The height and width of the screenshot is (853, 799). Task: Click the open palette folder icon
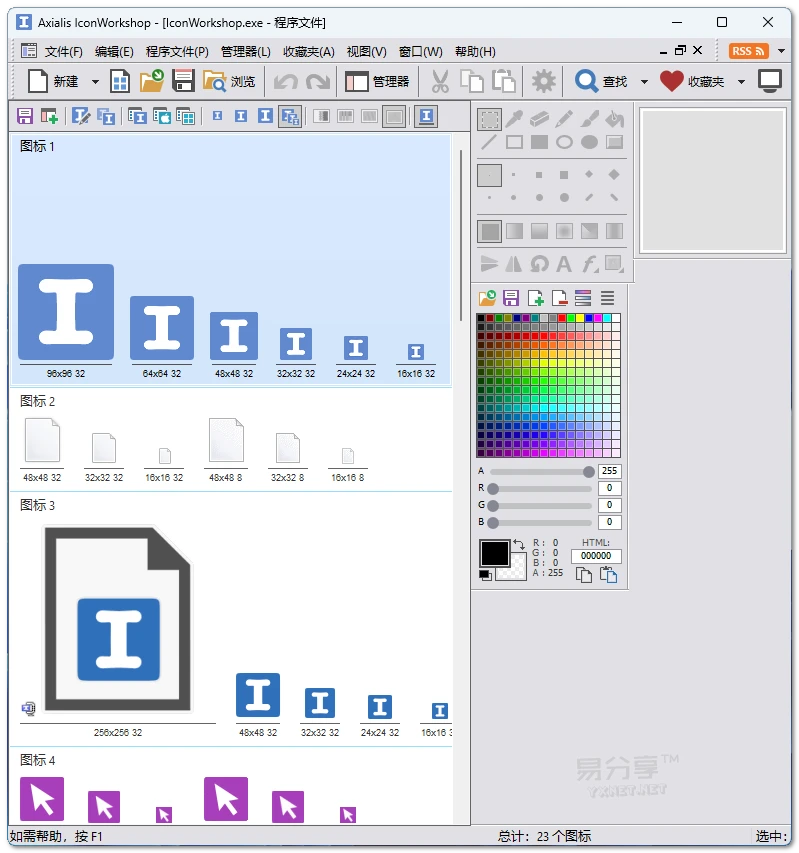tap(488, 298)
